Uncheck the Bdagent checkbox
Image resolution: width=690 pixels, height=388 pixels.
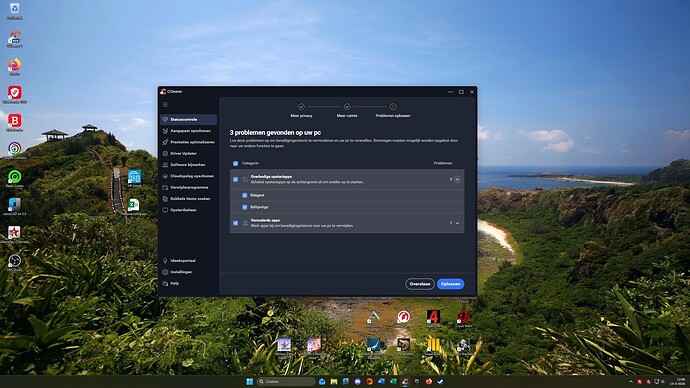tap(245, 195)
